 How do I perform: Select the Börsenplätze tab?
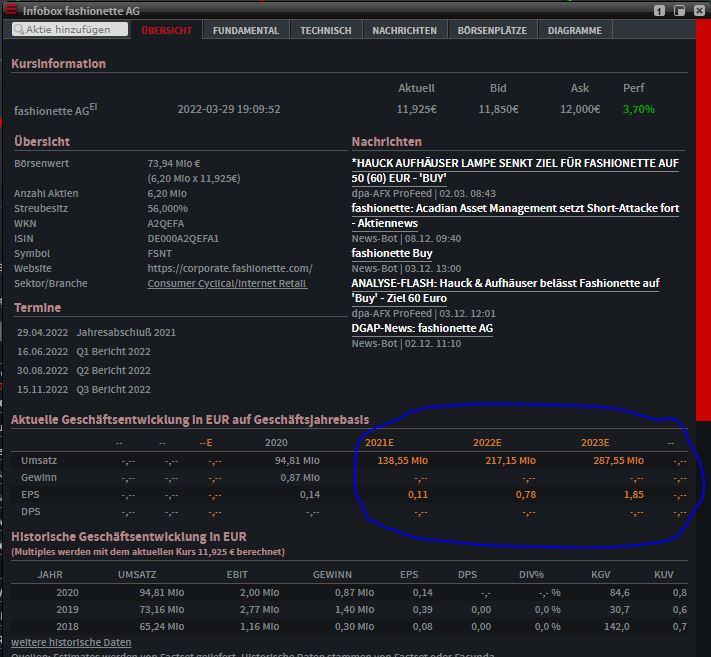point(492,30)
